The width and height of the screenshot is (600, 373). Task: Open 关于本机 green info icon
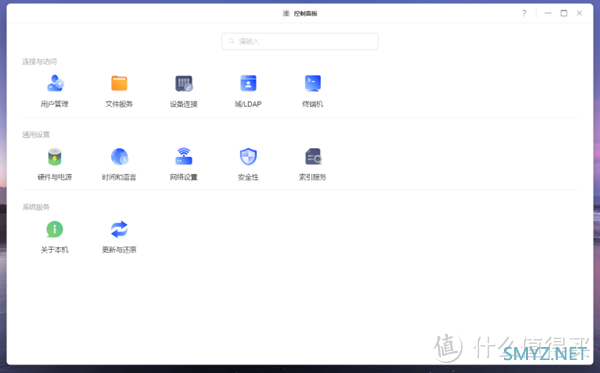[x=55, y=229]
